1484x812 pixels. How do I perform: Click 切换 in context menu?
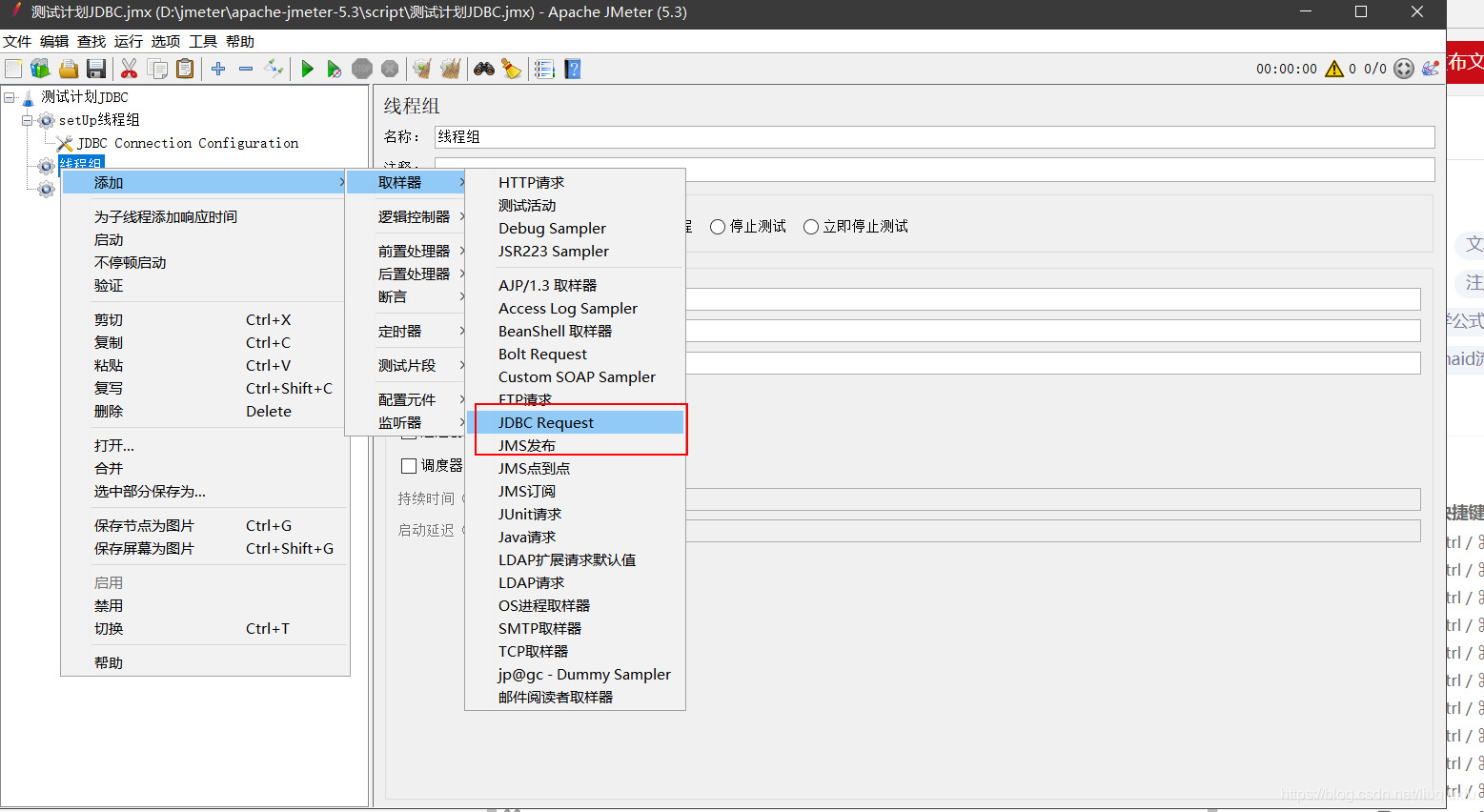coord(205,628)
